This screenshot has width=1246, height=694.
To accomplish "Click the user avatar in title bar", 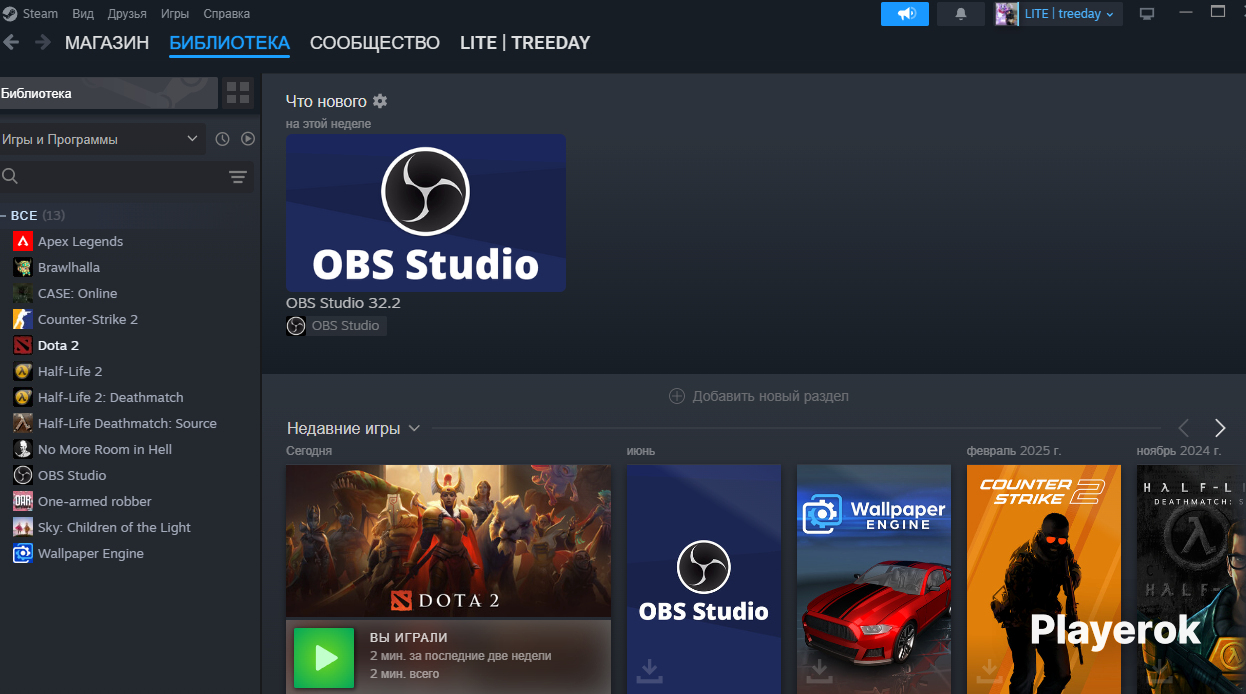I will 1007,14.
